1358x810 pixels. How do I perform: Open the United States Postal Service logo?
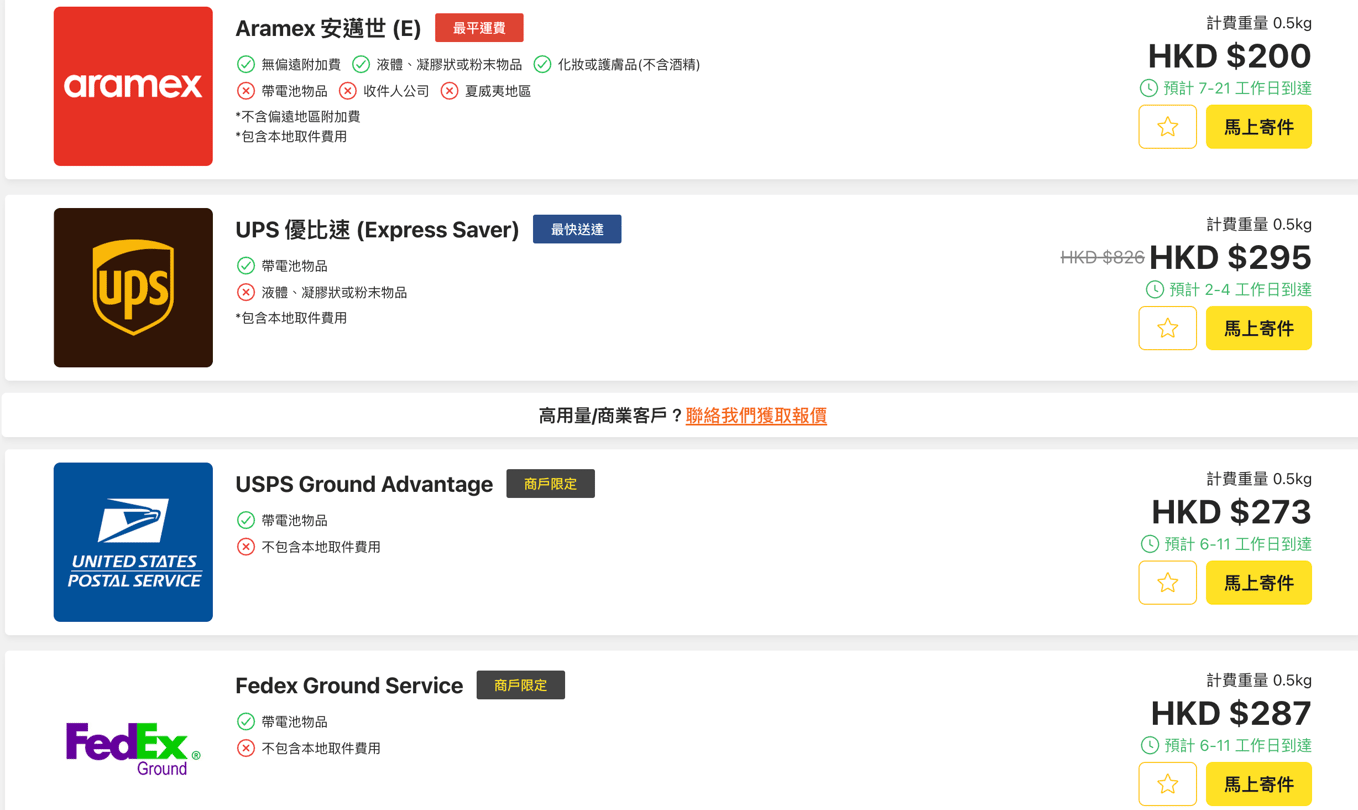pyautogui.click(x=133, y=542)
